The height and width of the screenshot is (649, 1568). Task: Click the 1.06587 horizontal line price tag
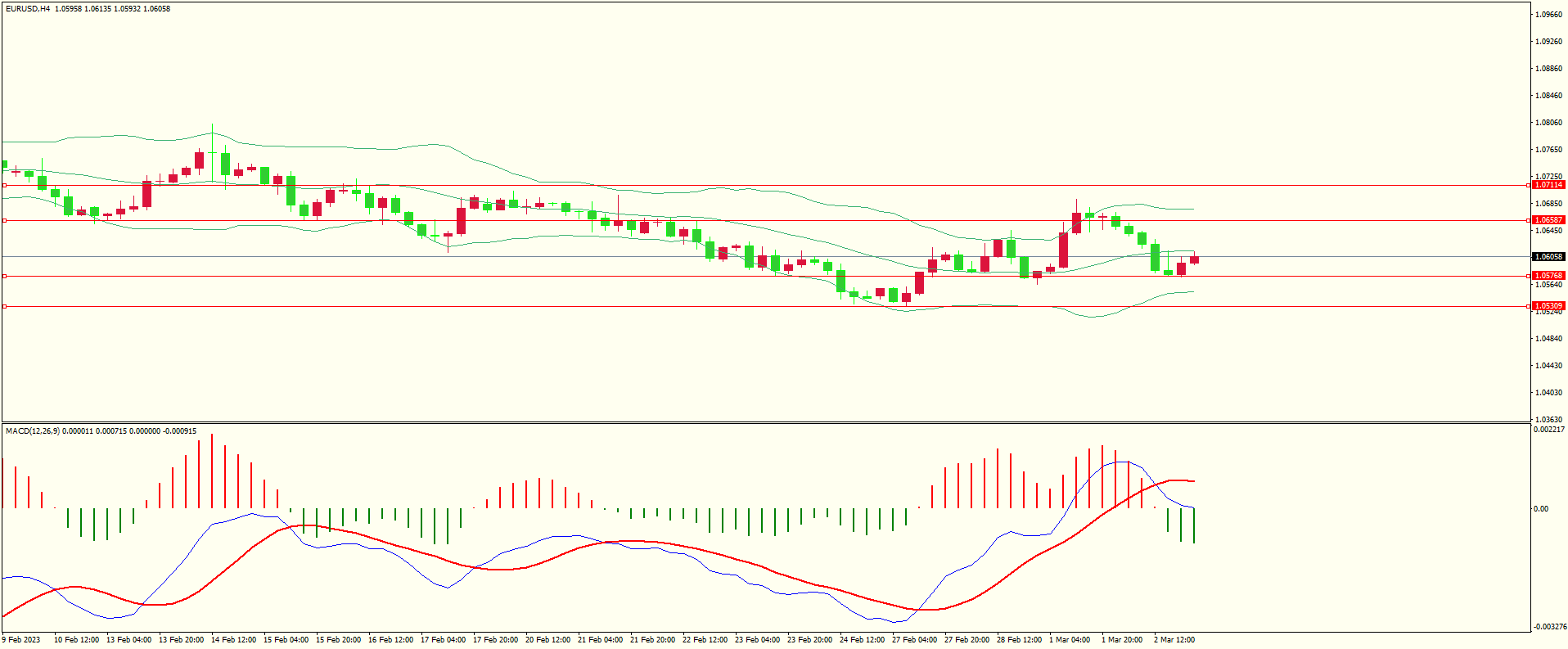(x=1548, y=220)
